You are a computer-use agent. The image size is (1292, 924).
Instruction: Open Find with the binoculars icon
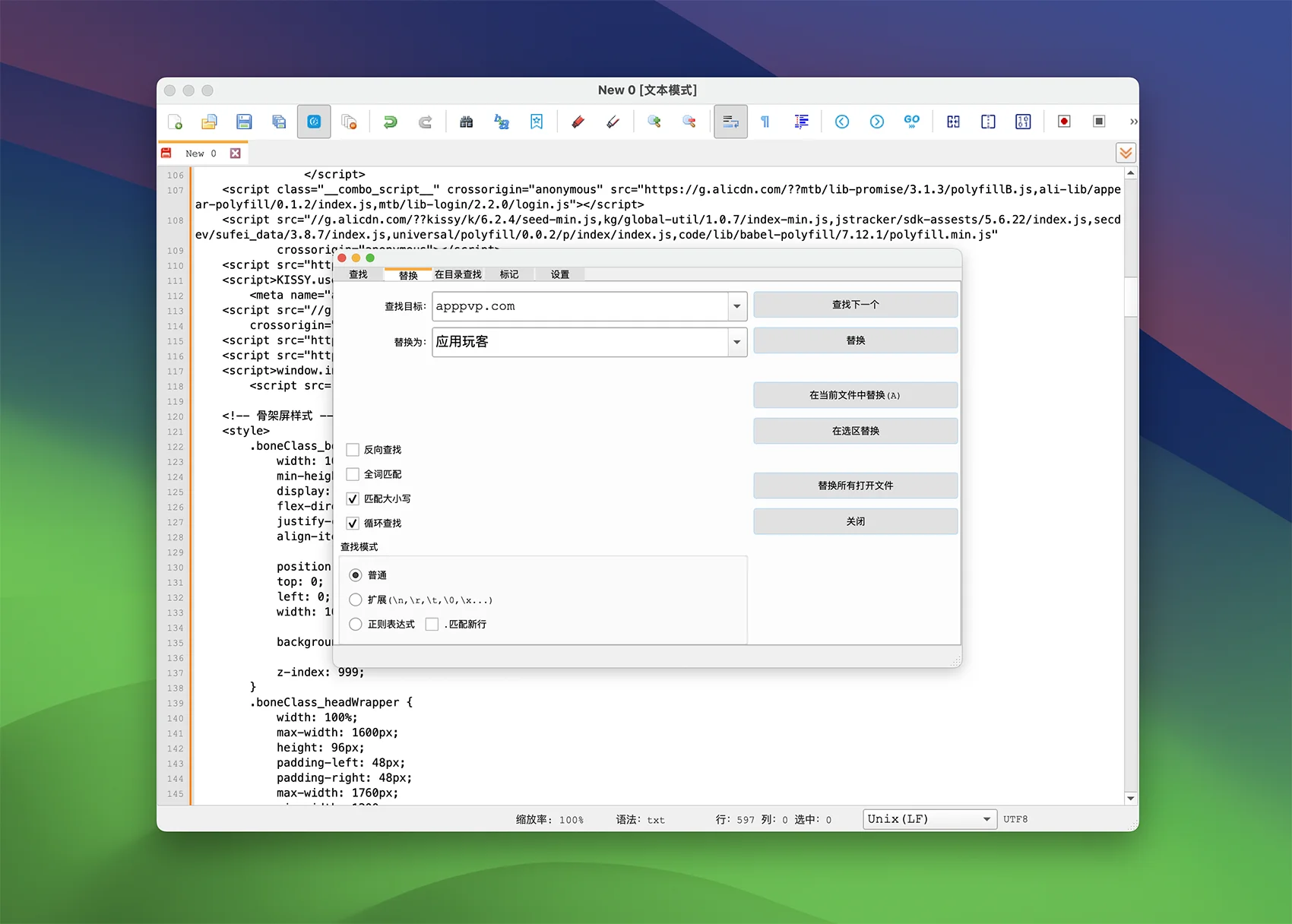(x=467, y=122)
